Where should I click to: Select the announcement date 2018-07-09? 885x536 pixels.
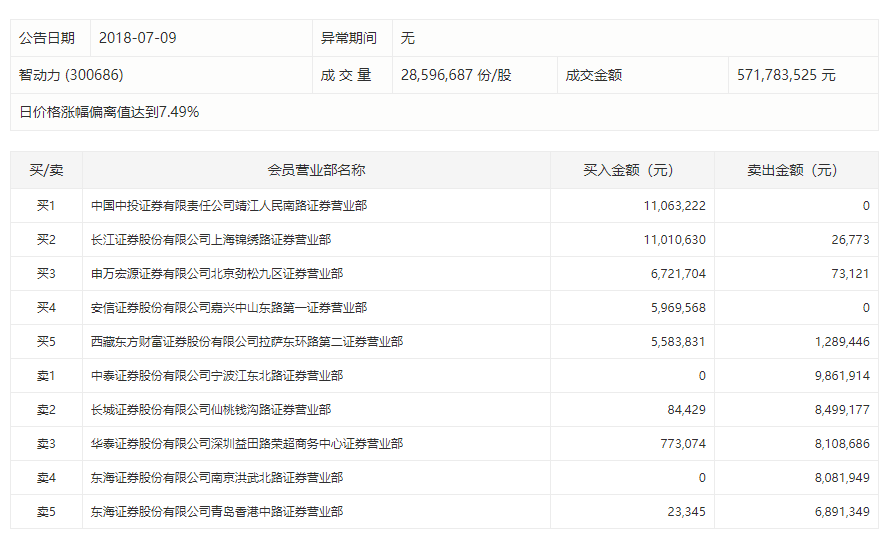137,38
